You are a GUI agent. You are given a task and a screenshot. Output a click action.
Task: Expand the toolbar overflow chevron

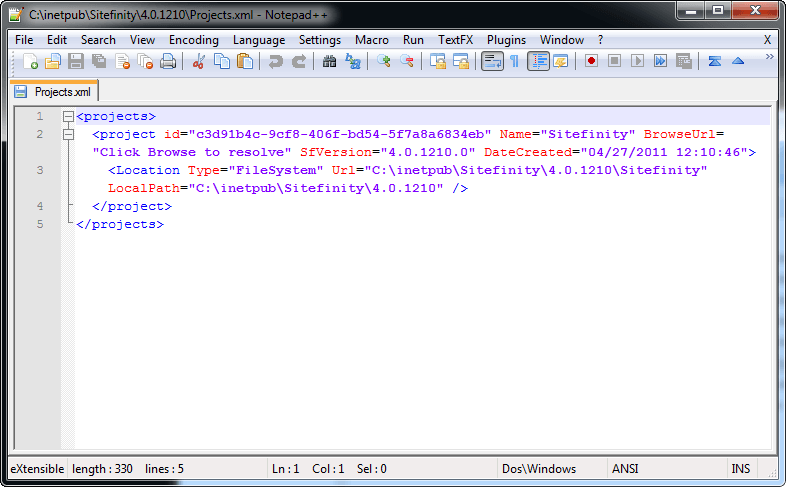(769, 58)
